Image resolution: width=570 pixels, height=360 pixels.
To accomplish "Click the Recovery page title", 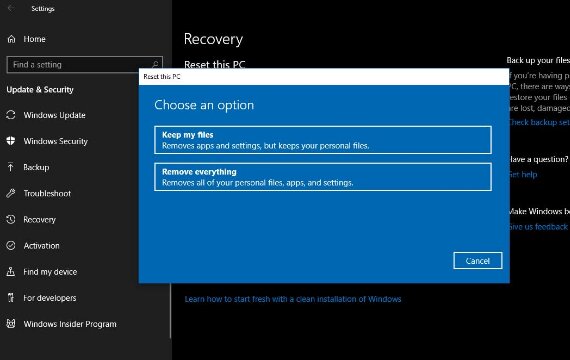I will coord(213,39).
